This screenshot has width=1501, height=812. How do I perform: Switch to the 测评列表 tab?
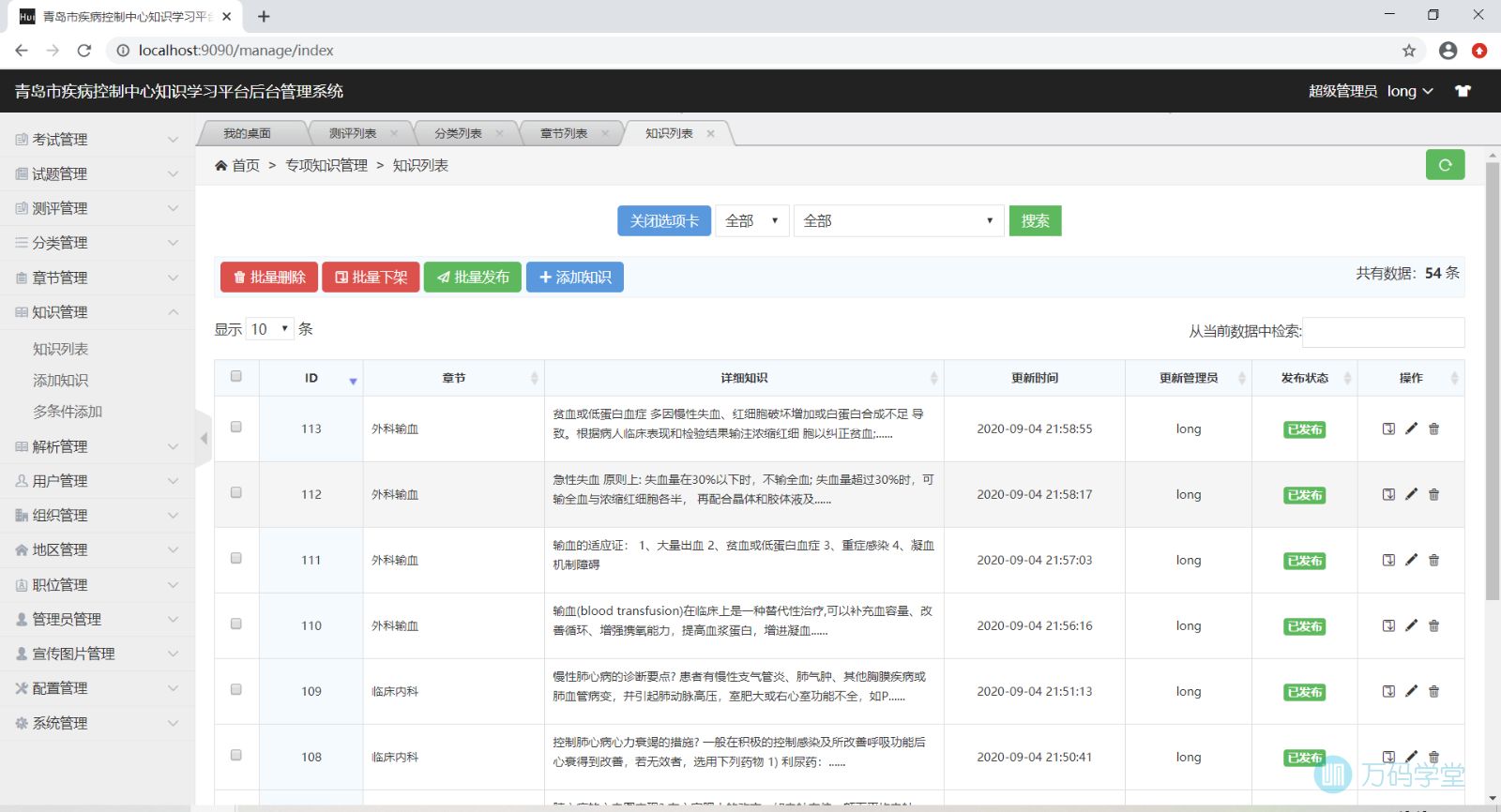pyautogui.click(x=353, y=133)
